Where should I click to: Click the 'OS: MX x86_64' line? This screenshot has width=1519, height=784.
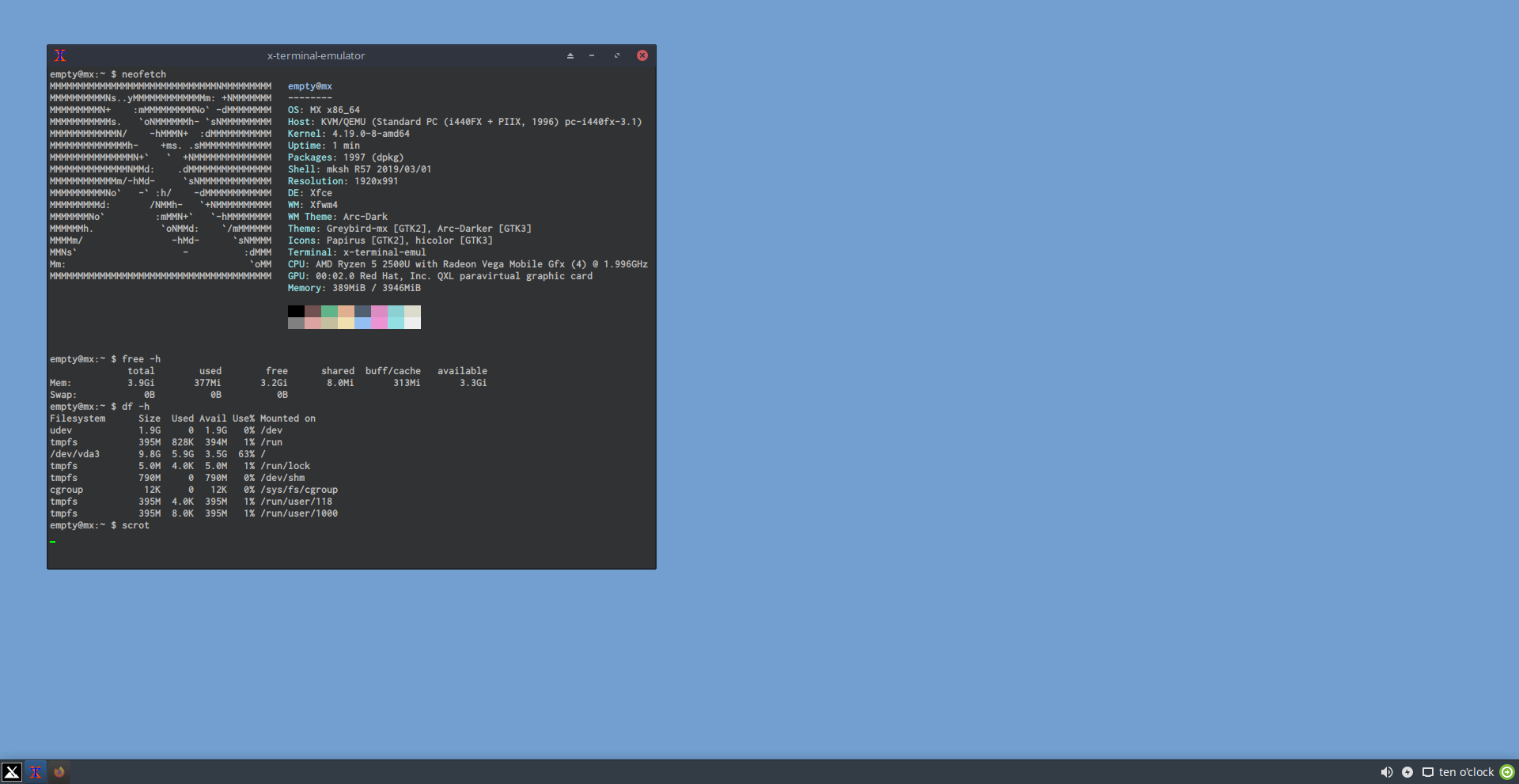324,110
